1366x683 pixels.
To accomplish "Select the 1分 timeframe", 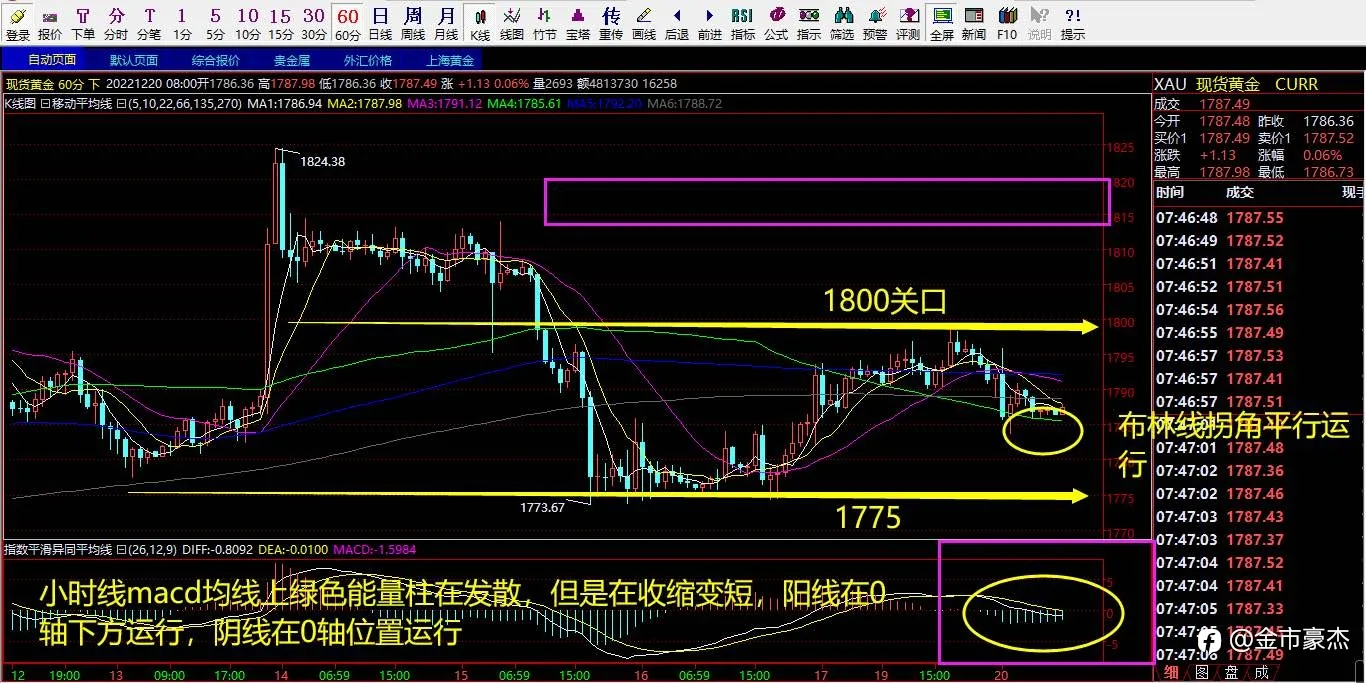I will coord(181,23).
